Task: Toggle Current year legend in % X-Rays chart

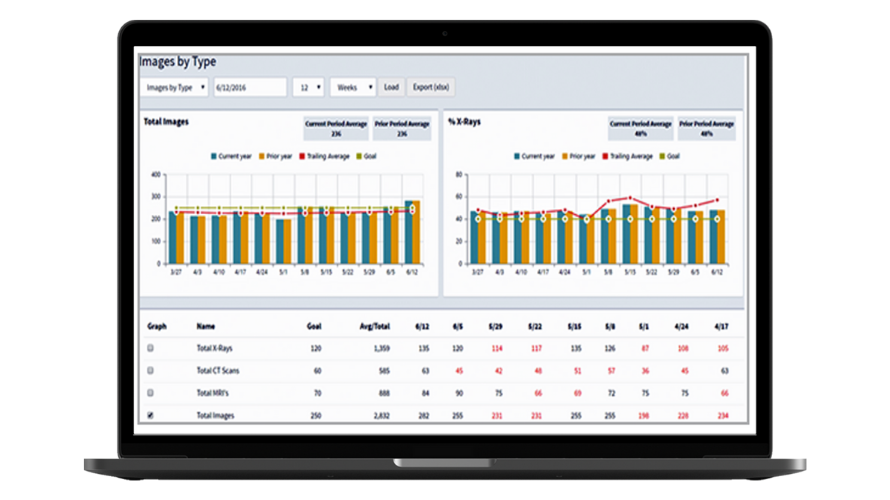Action: tap(537, 157)
